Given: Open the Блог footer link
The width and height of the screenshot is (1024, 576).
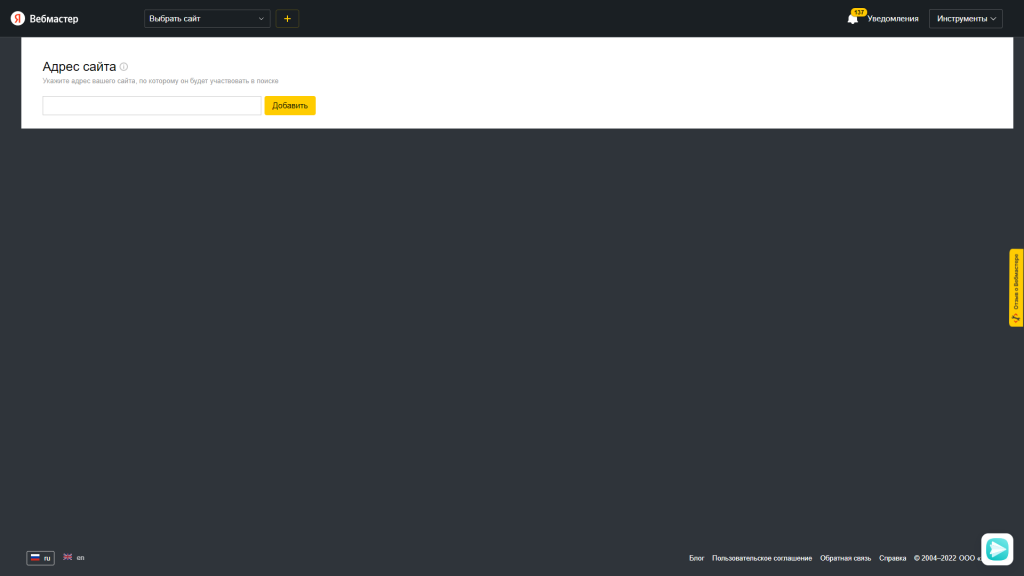Looking at the screenshot, I should [x=696, y=558].
